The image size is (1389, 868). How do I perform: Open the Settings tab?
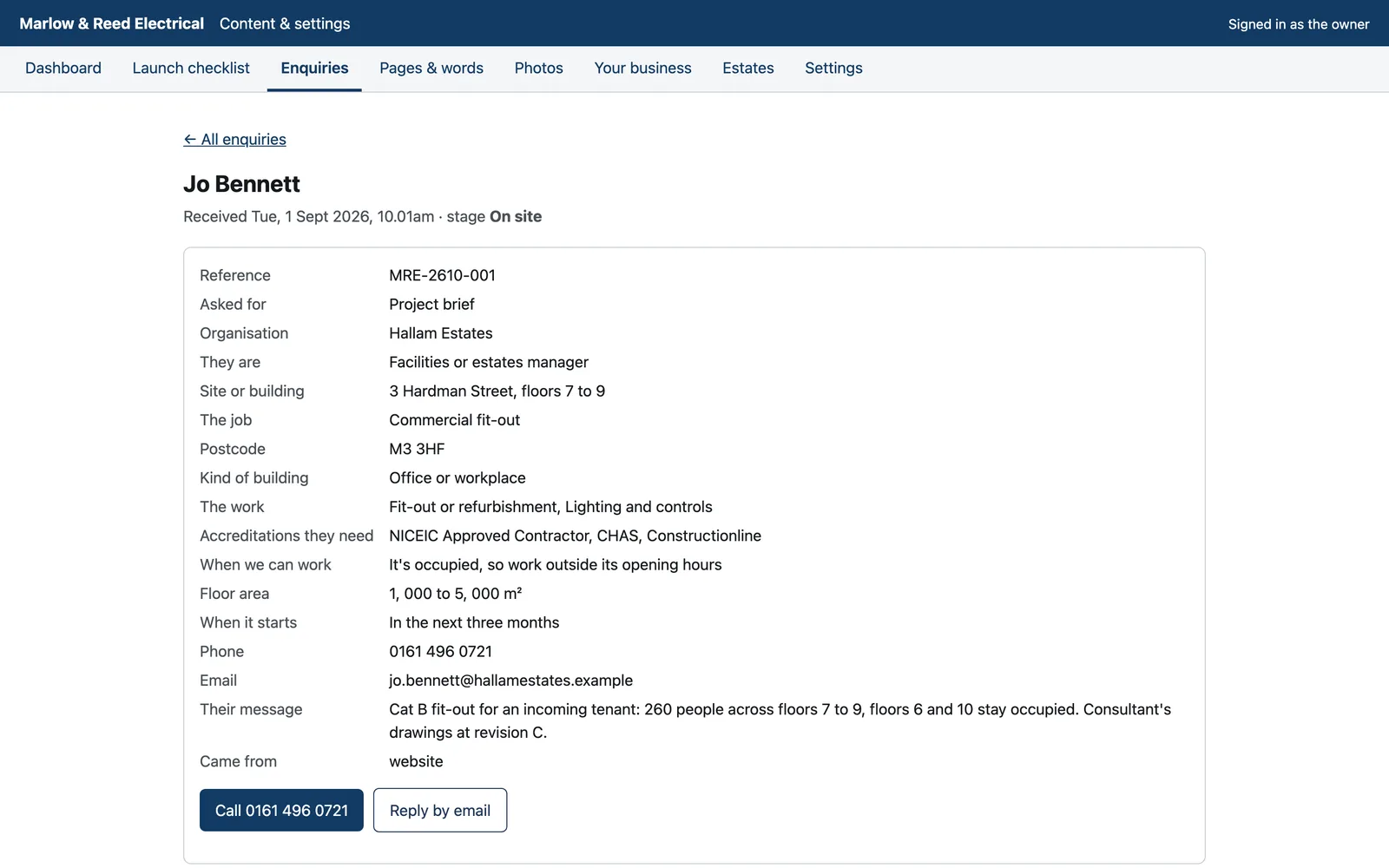[x=833, y=68]
